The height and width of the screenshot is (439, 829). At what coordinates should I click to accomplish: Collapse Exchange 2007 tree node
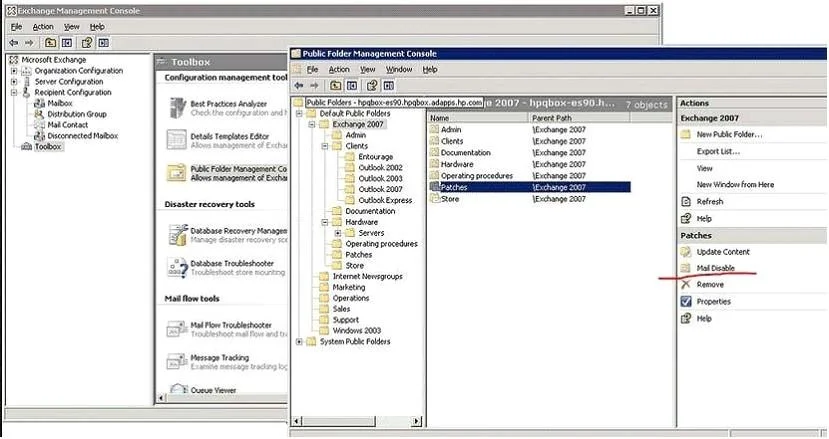tap(312, 124)
